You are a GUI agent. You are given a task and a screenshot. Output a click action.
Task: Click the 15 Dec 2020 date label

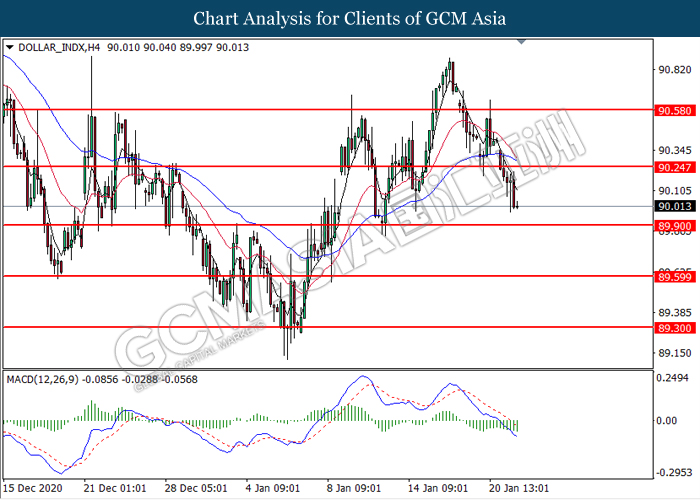point(33,488)
